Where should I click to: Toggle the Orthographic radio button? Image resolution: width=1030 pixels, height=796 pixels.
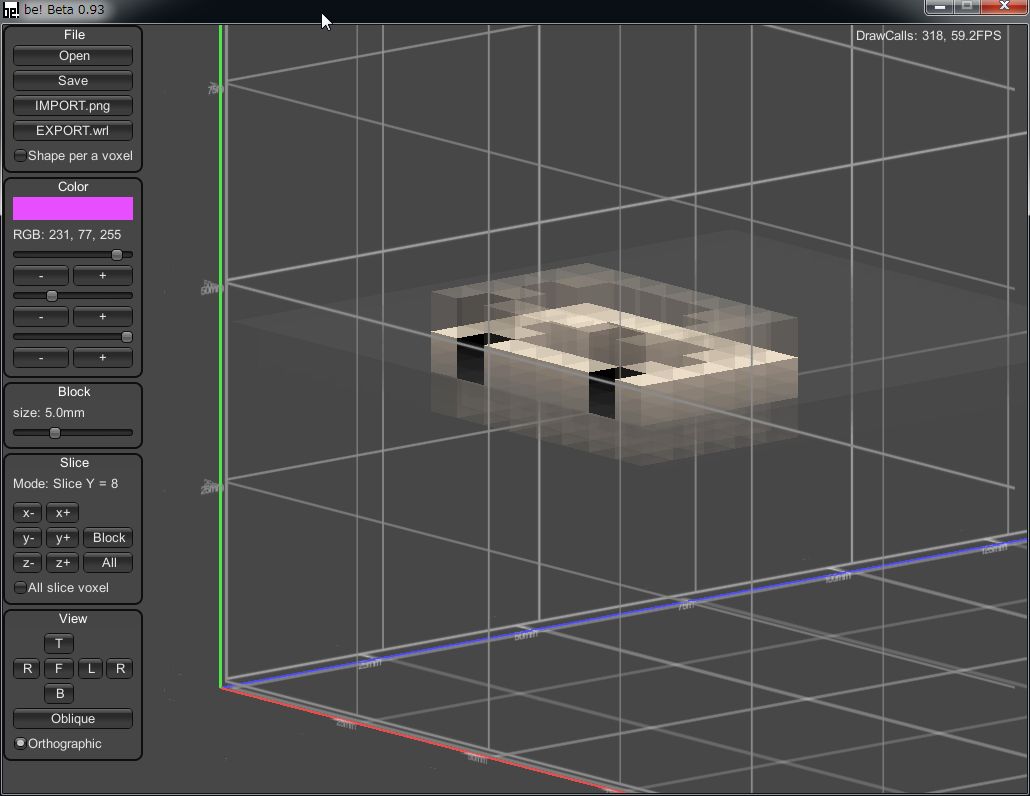pos(21,744)
